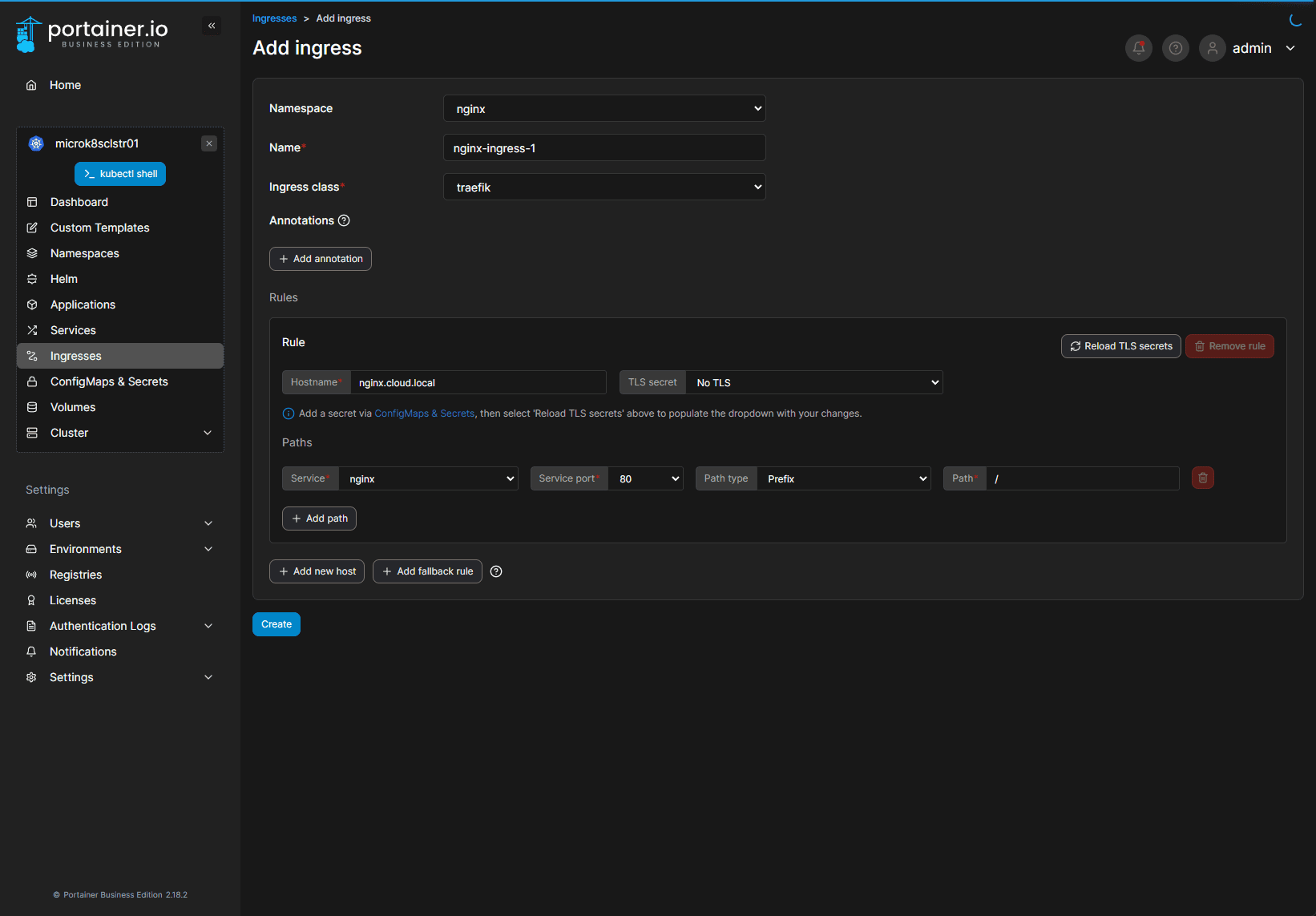This screenshot has height=916, width=1316.
Task: Delete the path row using red trash icon
Action: (1202, 478)
